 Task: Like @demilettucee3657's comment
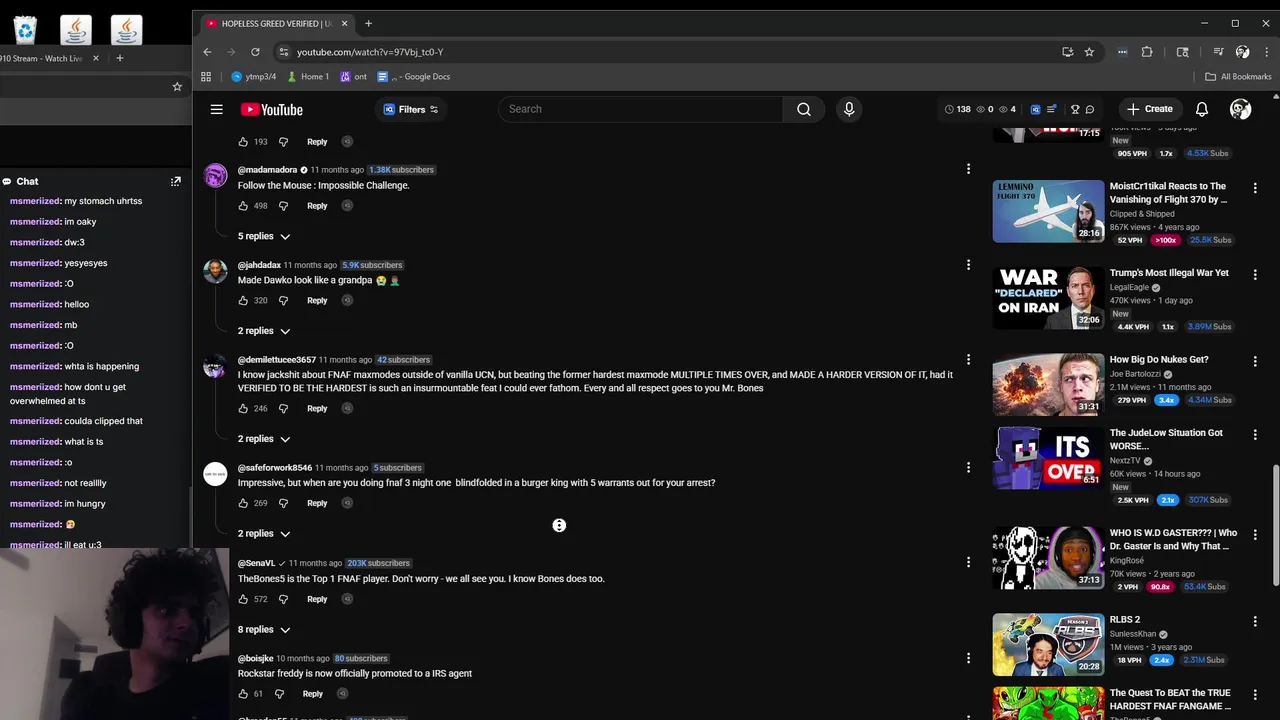point(243,408)
